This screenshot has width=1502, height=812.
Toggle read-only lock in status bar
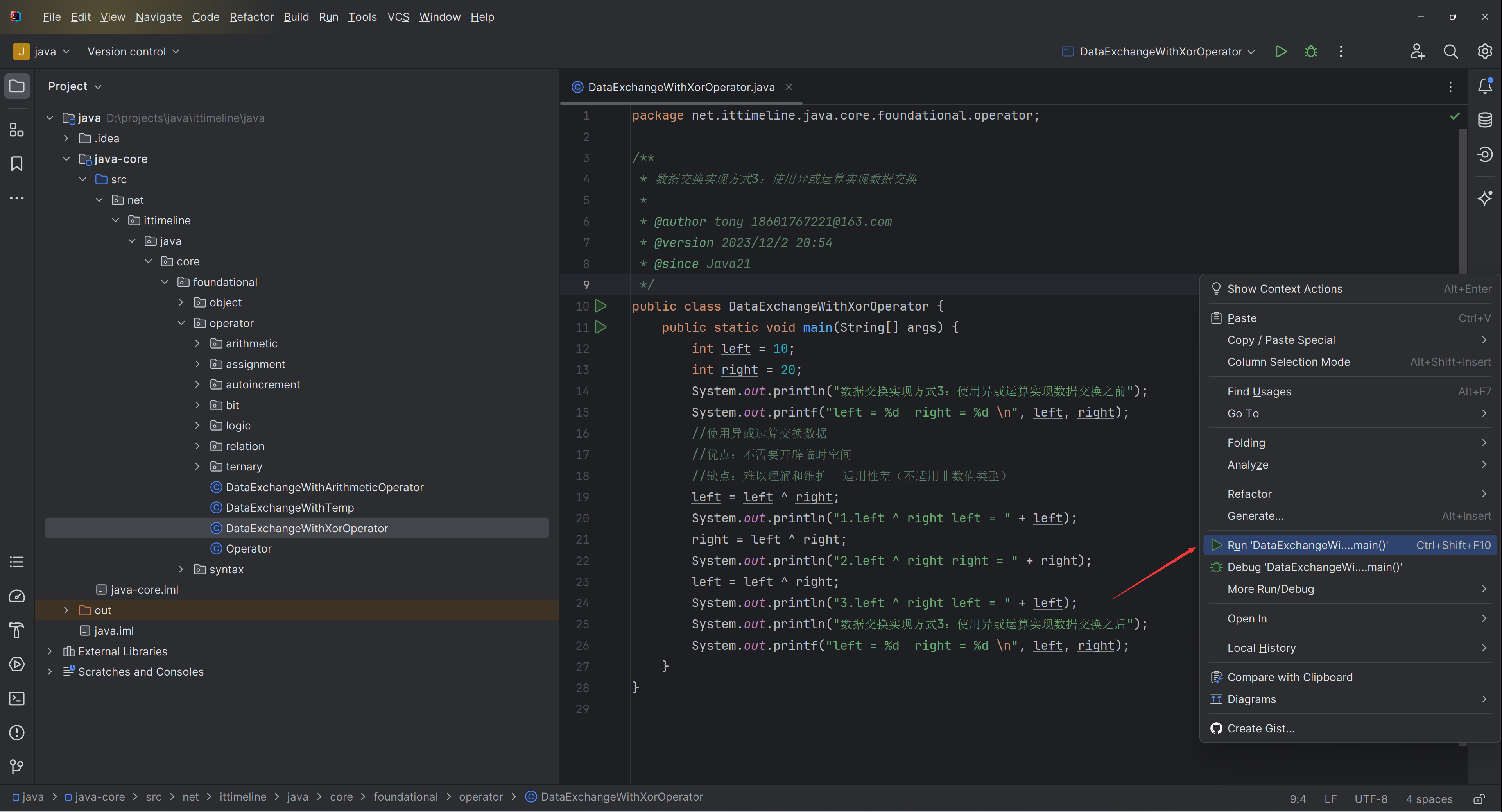[1479, 799]
